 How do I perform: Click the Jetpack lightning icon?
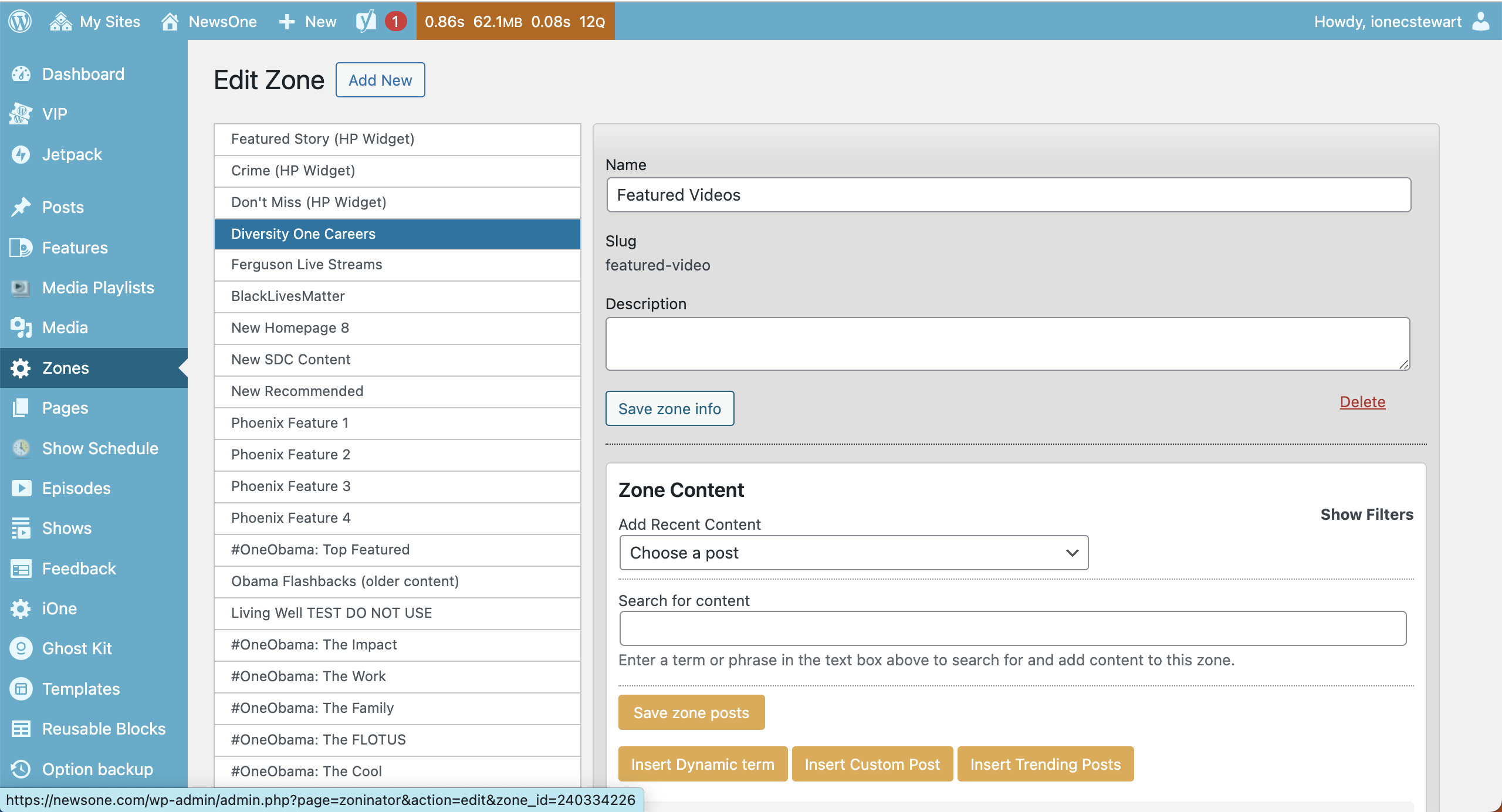[21, 154]
